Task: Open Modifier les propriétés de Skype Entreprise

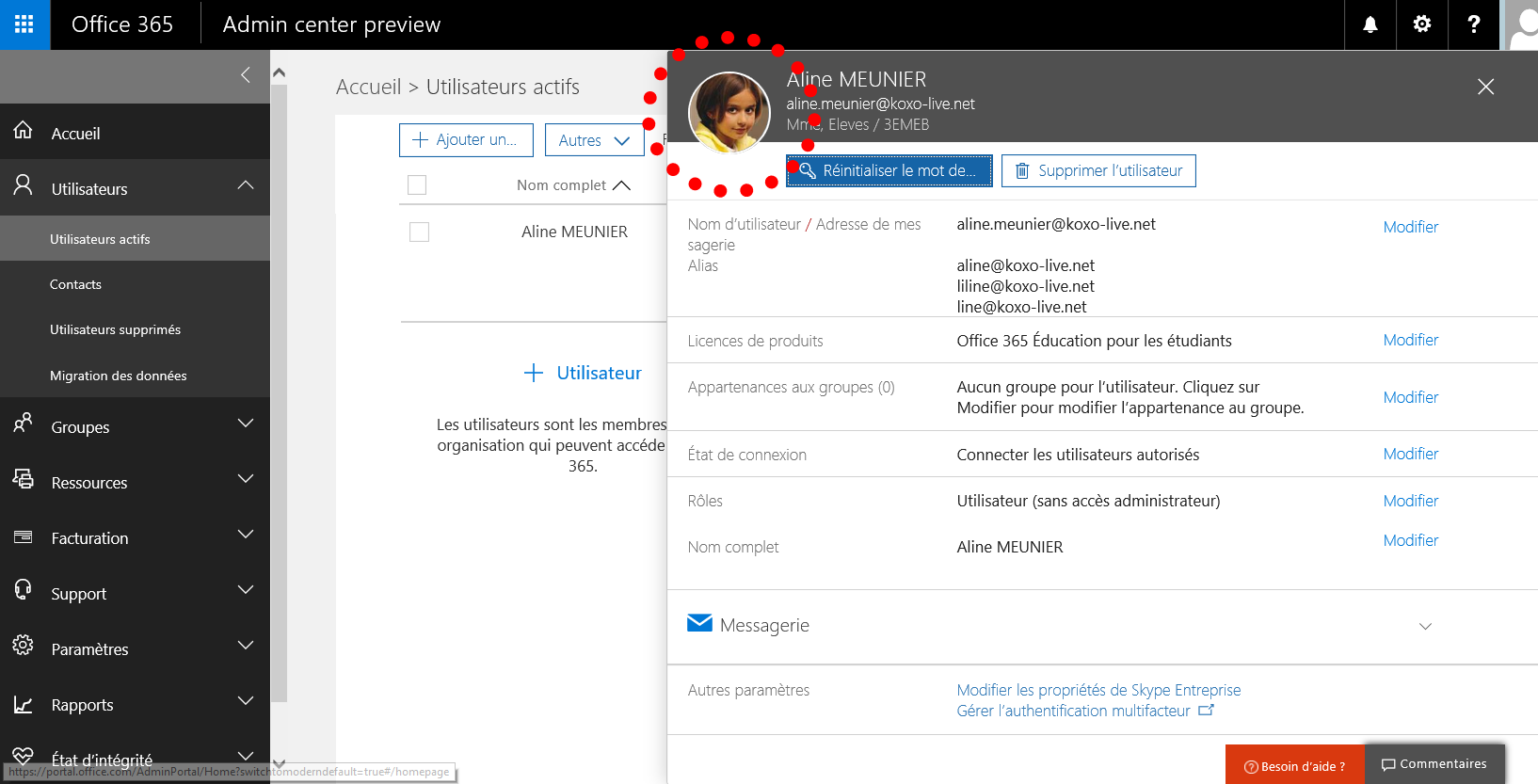Action: pos(1098,690)
